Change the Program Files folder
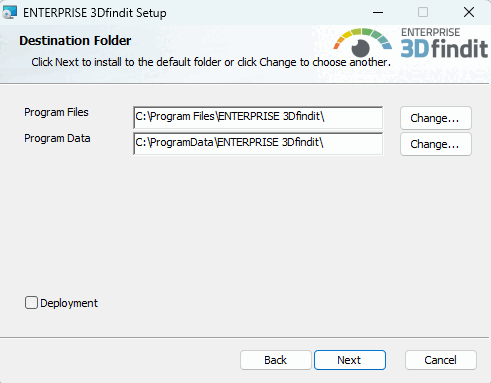This screenshot has height=383, width=491. point(436,118)
